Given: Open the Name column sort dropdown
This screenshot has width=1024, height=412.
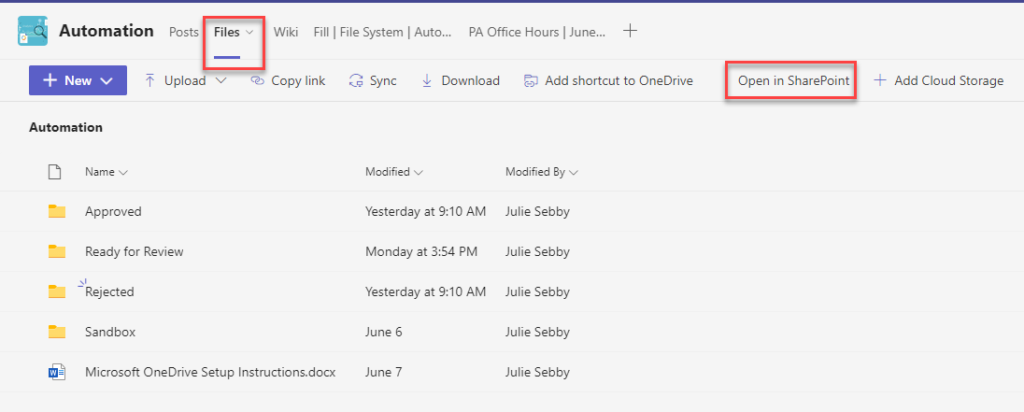Looking at the screenshot, I should coord(106,172).
